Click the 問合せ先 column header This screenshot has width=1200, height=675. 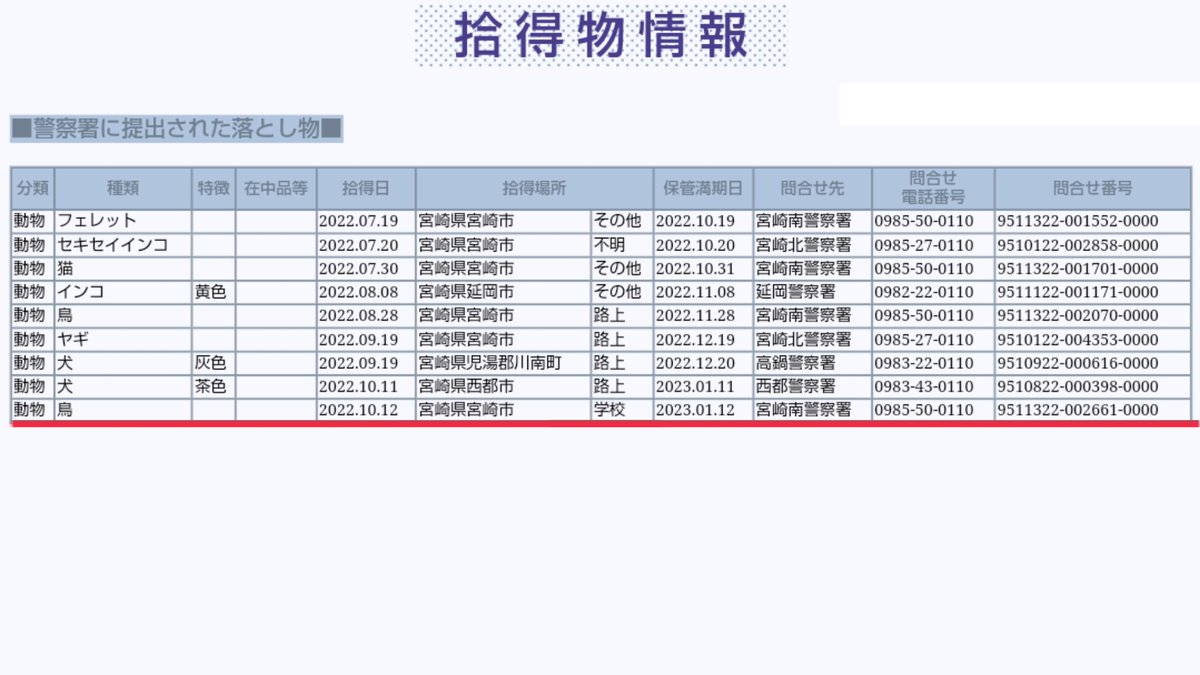pos(812,188)
